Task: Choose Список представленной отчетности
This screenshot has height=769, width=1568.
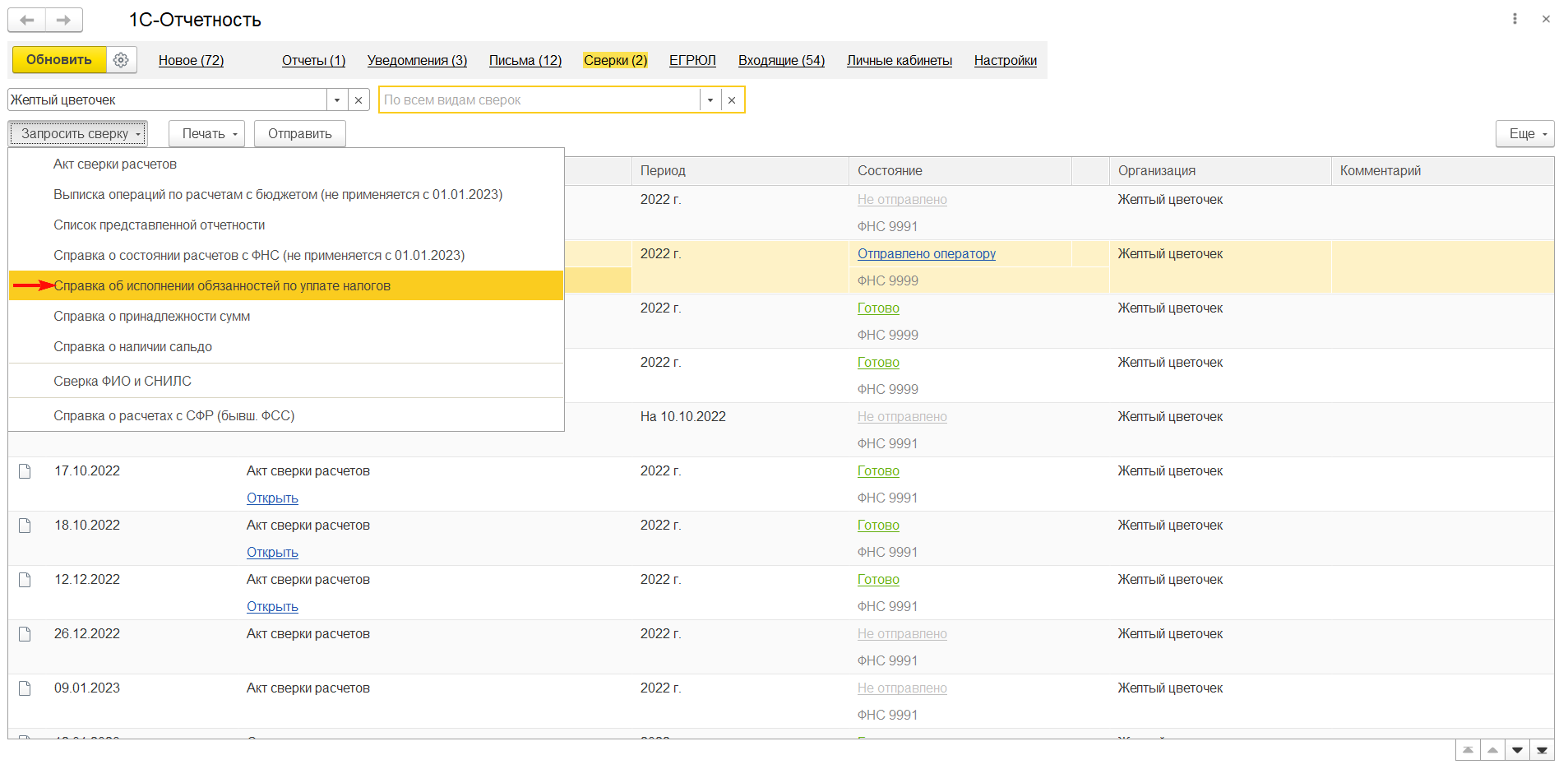Action: point(286,225)
